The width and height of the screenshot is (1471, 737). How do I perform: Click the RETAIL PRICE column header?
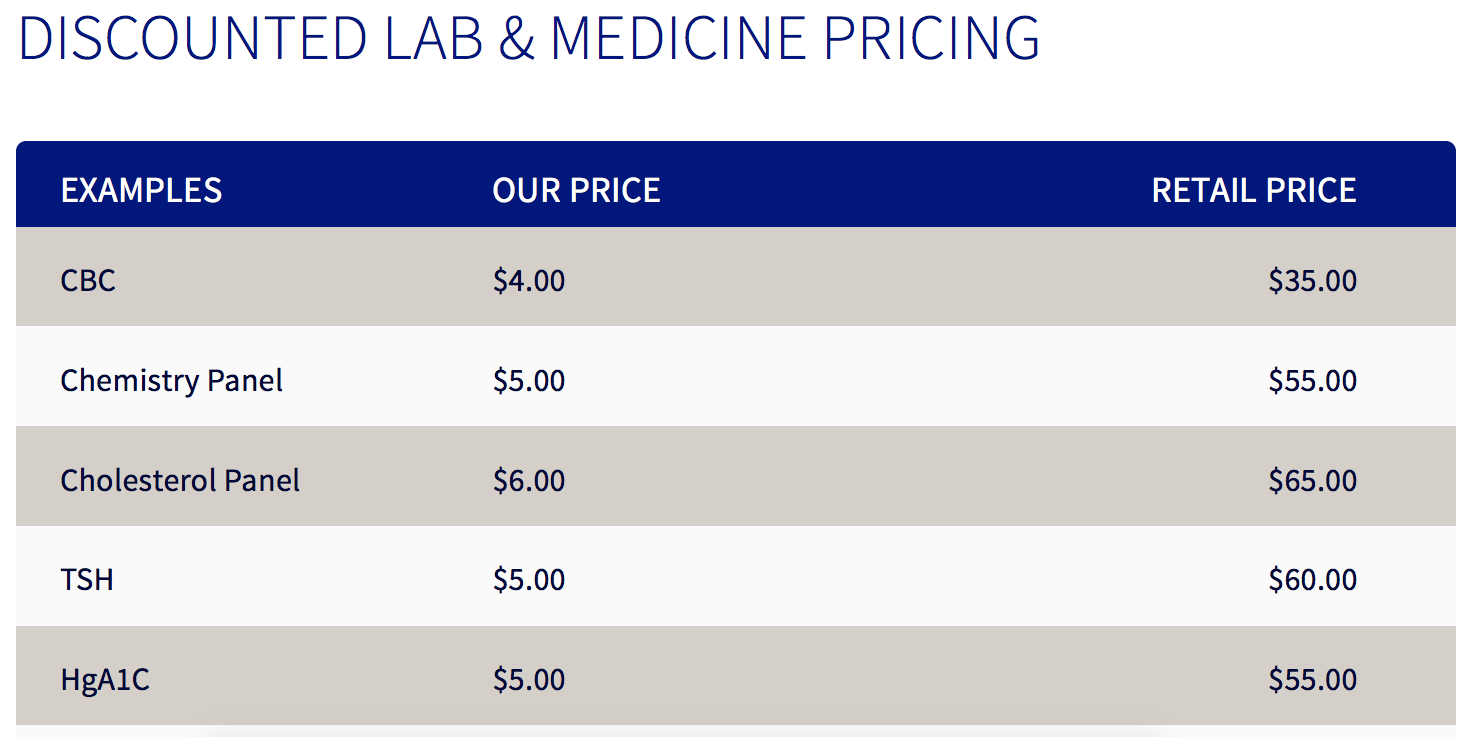click(x=1254, y=190)
